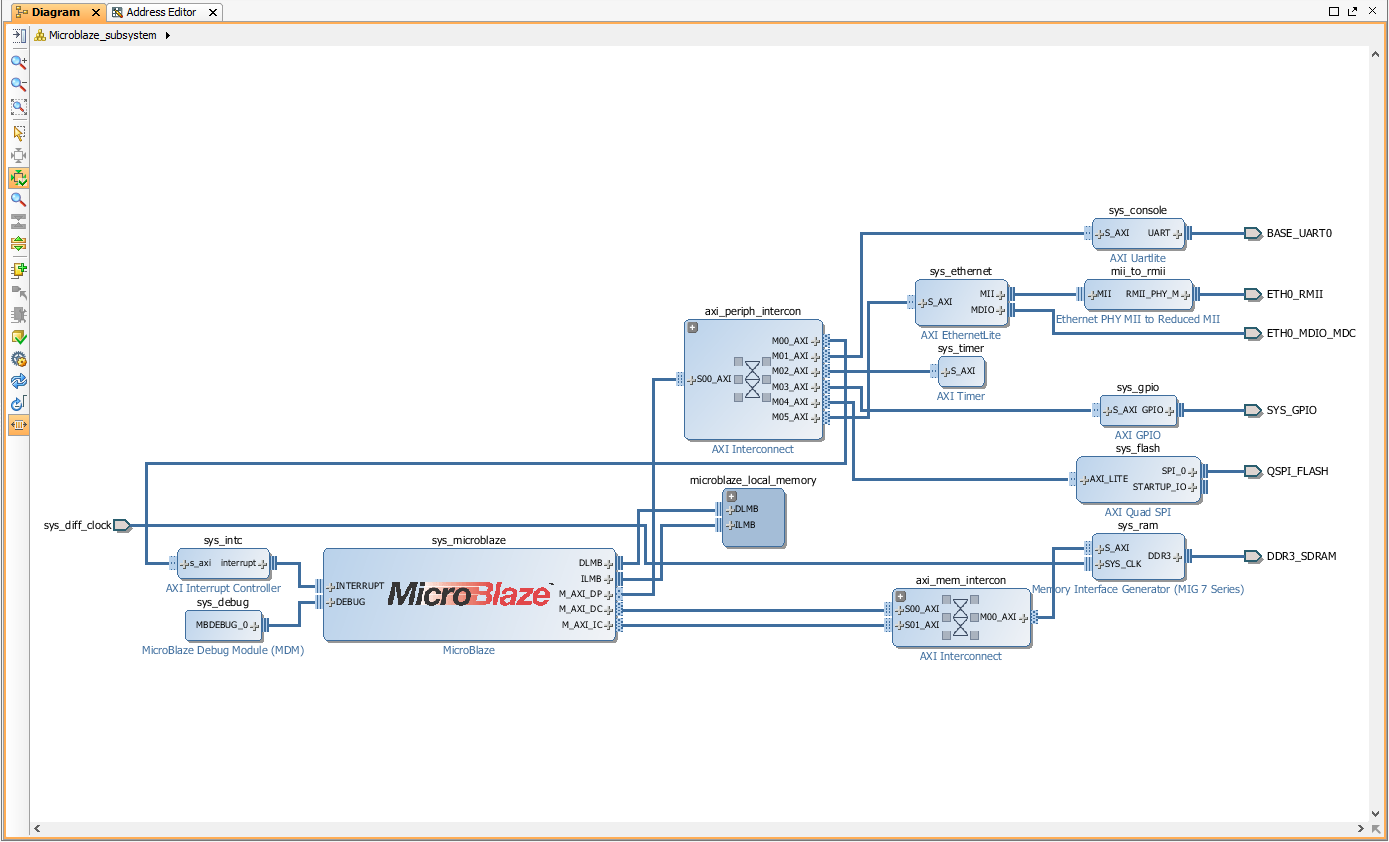Activate the Select Area arrow tool
Viewport: 1389px width, 842px height.
pyautogui.click(x=18, y=133)
